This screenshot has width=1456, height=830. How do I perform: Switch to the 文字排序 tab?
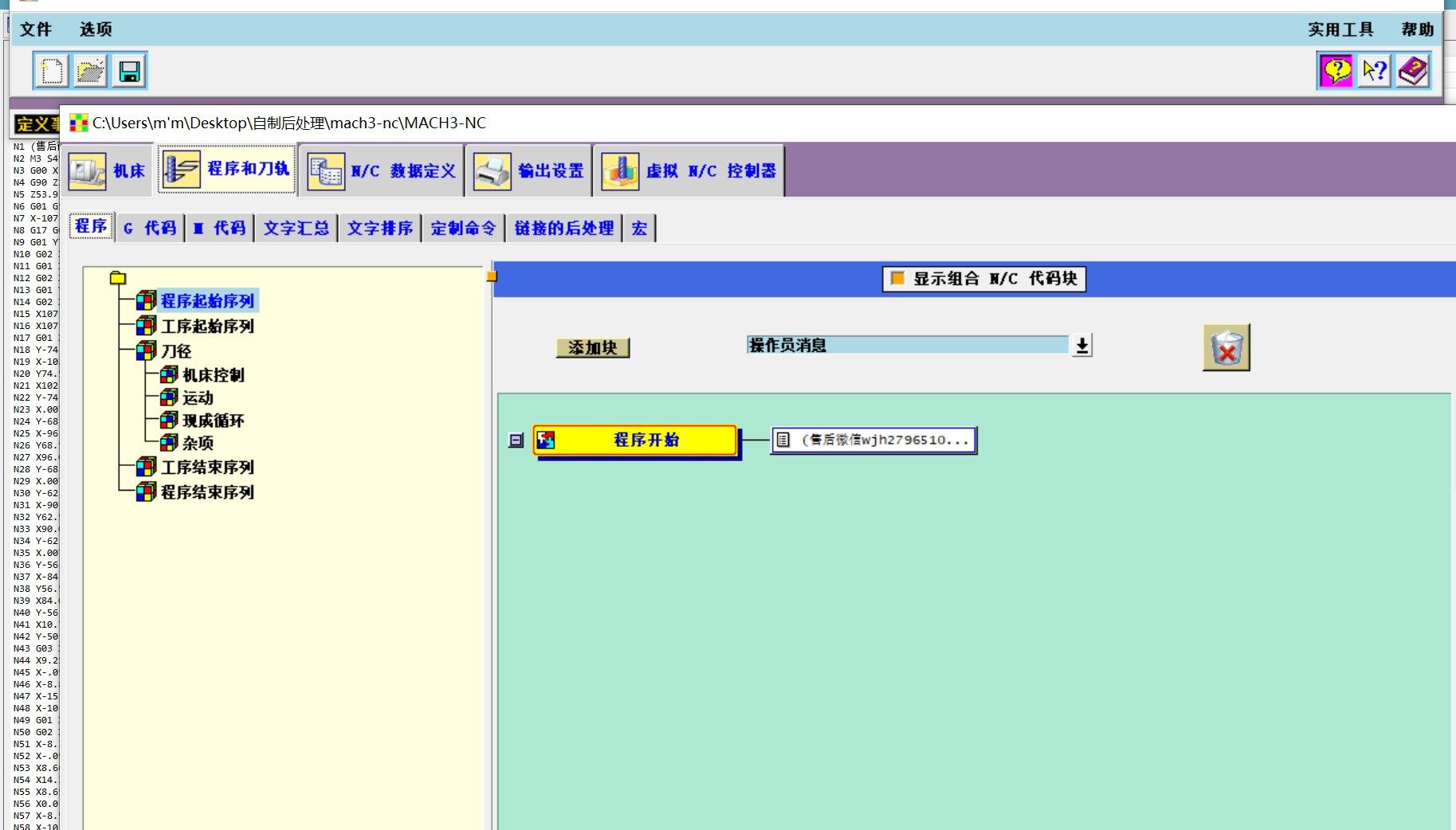pyautogui.click(x=380, y=229)
